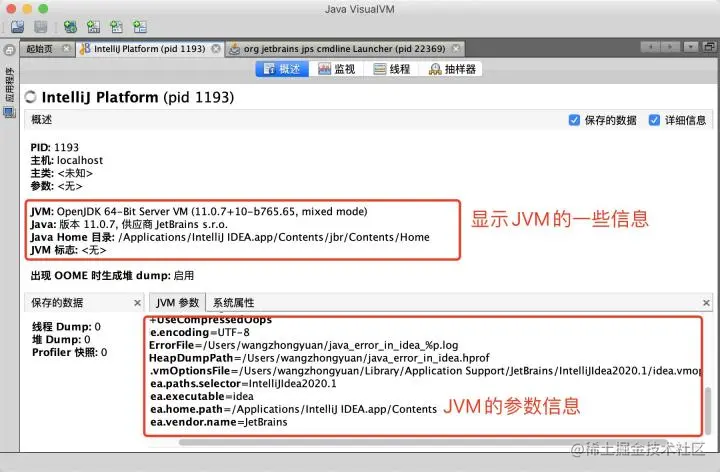Click the e.encoding=UTF-8 argument

click(x=200, y=332)
